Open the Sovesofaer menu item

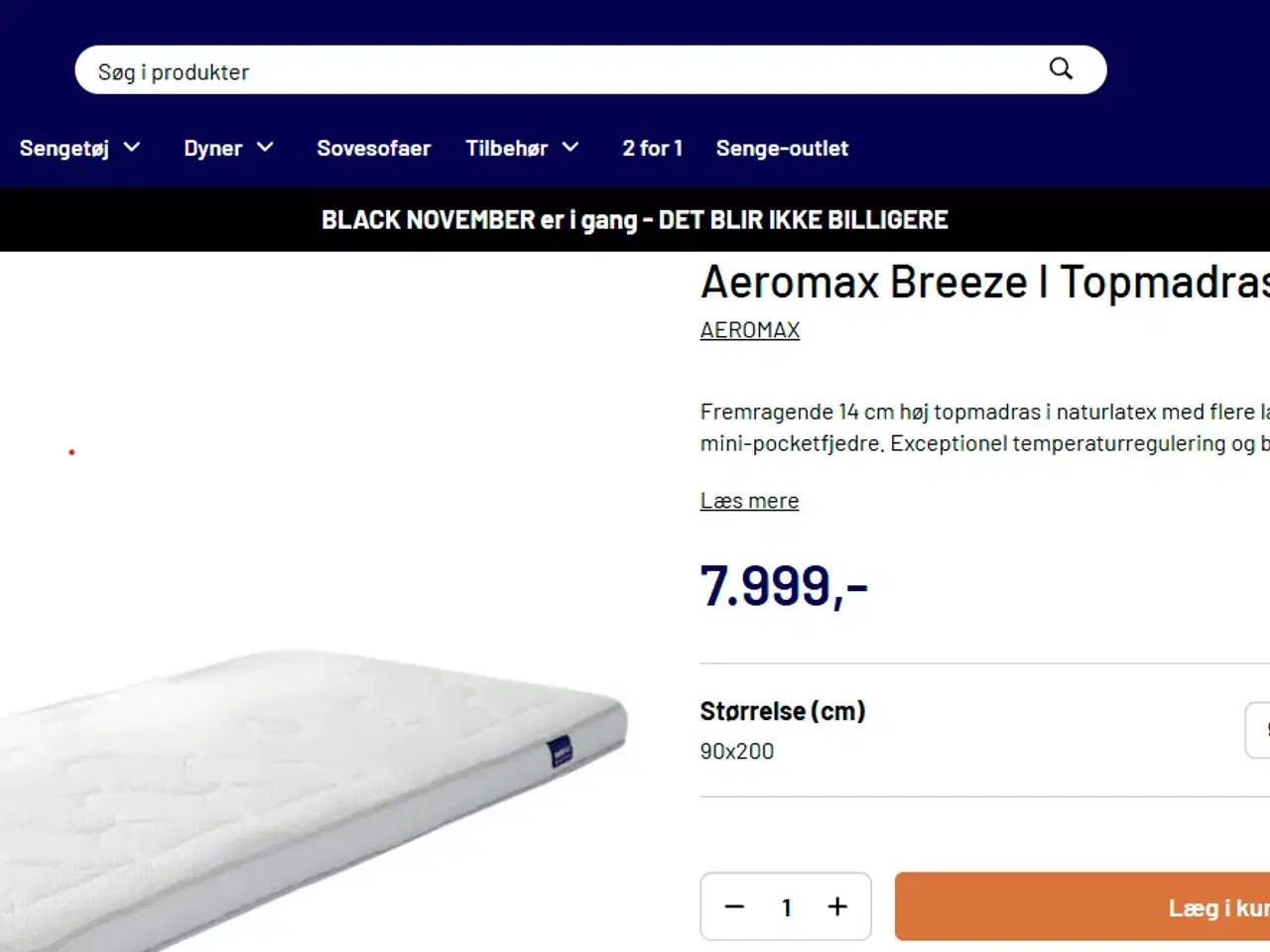(374, 148)
